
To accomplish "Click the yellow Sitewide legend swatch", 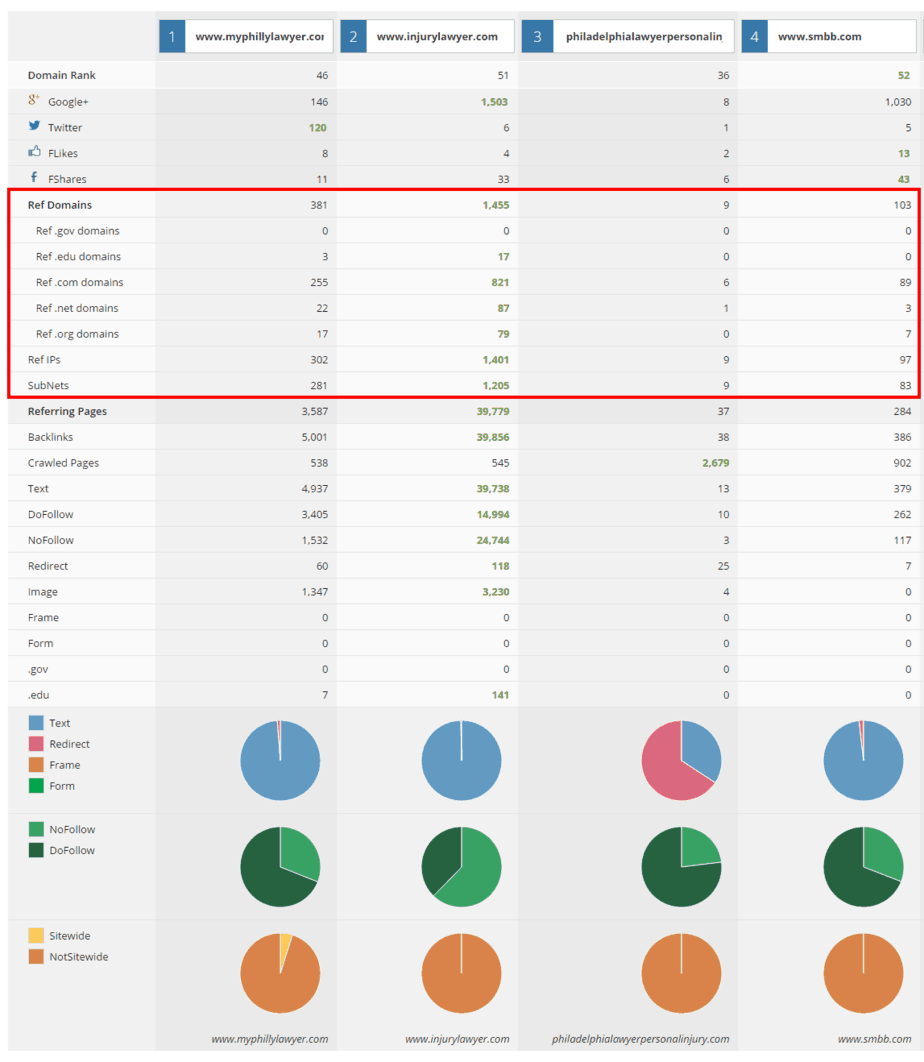I will [x=36, y=935].
